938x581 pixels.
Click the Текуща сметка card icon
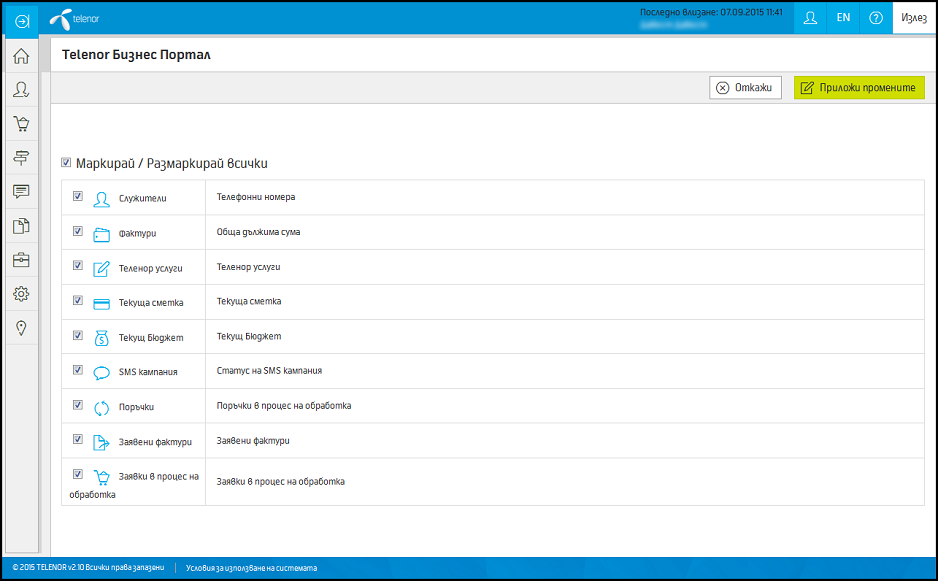pos(102,304)
